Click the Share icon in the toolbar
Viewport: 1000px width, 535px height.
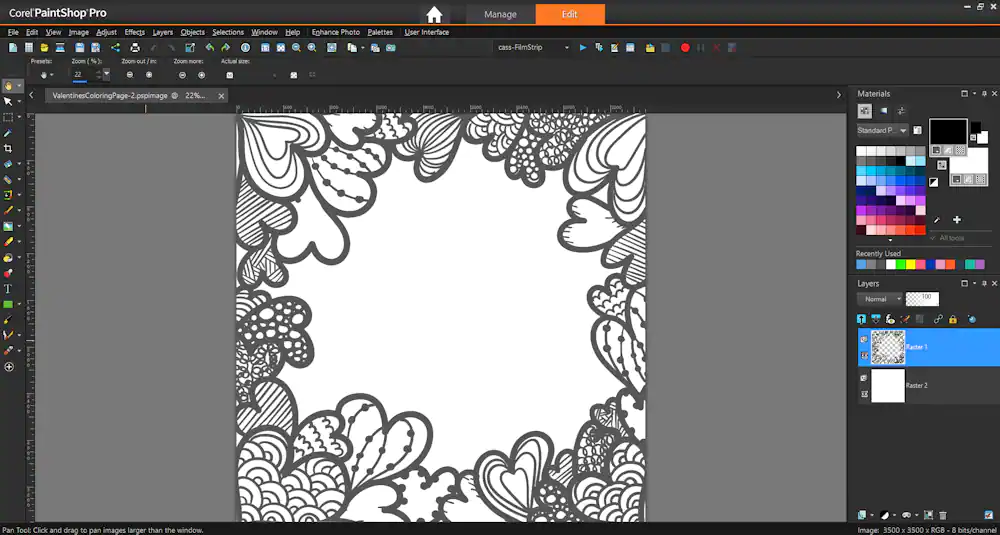click(114, 47)
